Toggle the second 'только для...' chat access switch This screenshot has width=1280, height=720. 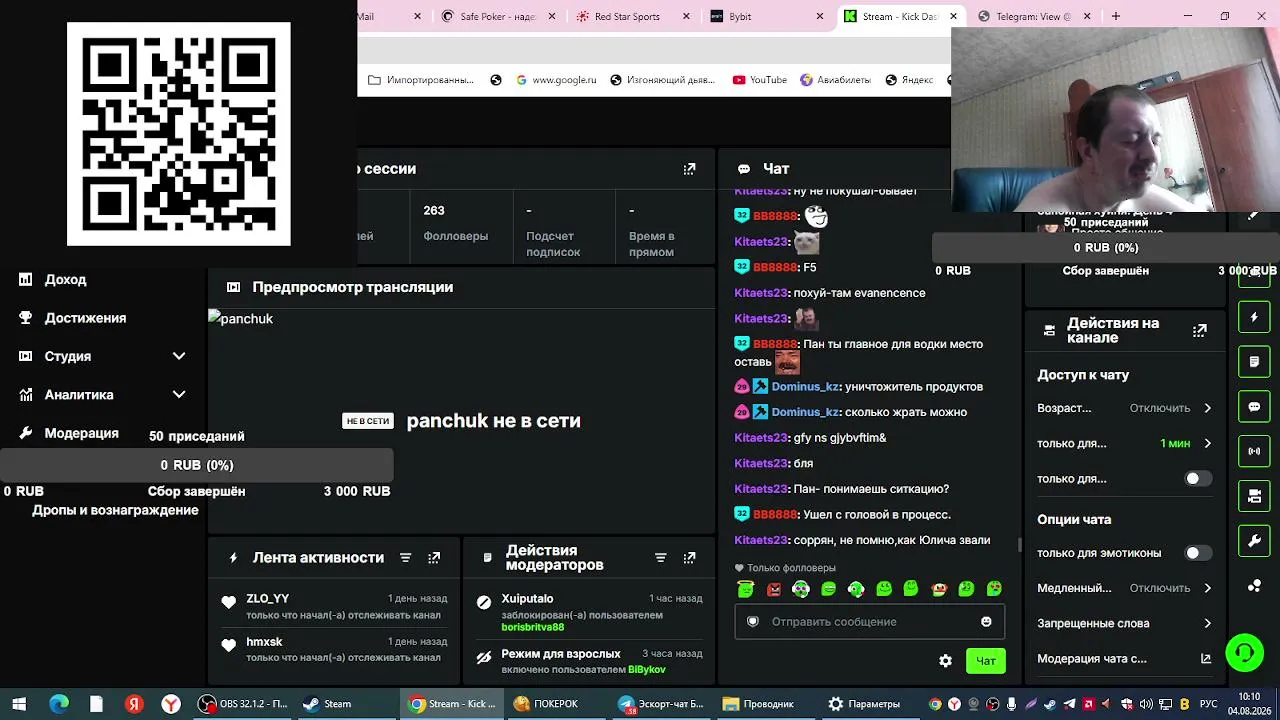click(x=1197, y=479)
